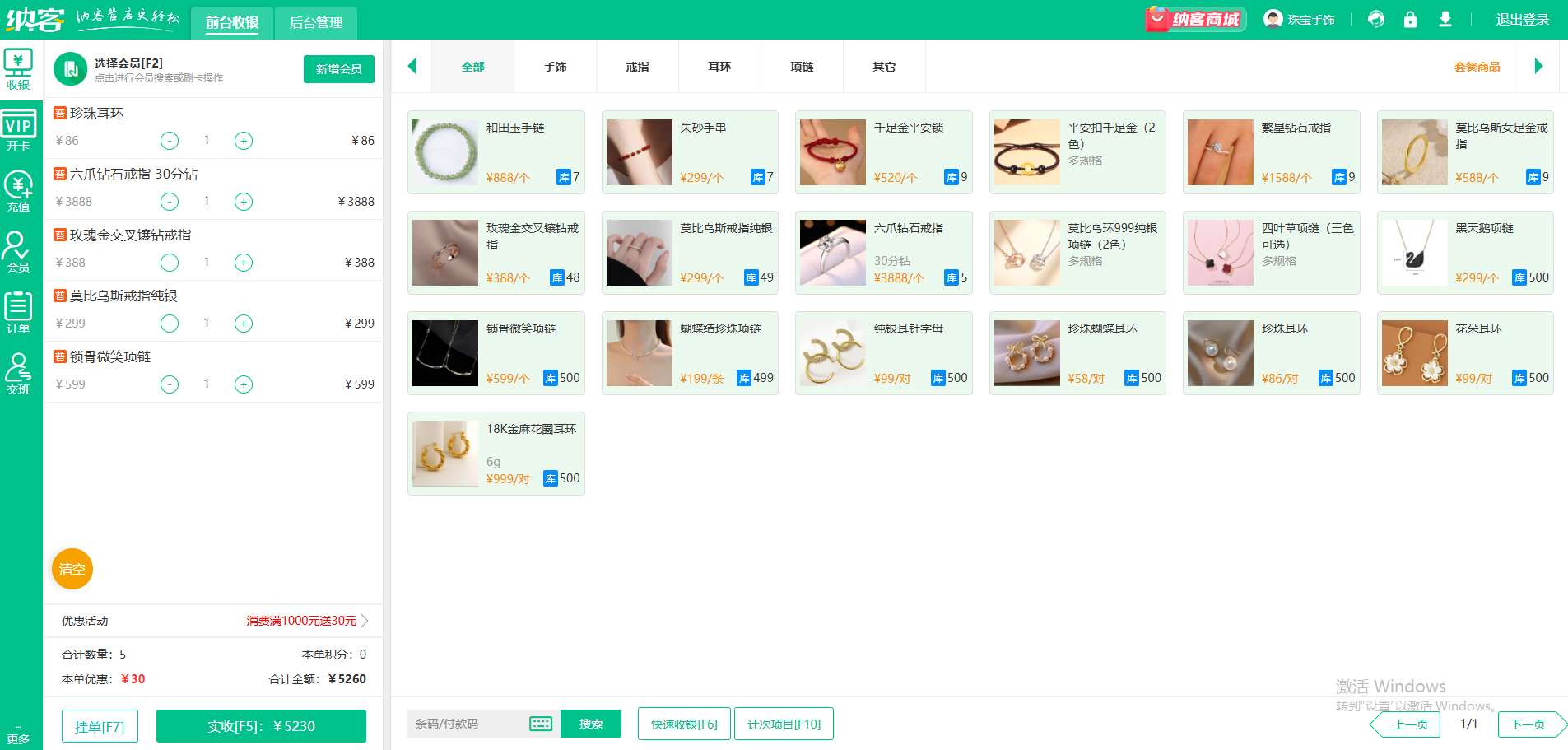Select 蝴蝶结珍珠项链 product card
Screen dimensions: 1568x750
tap(690, 353)
